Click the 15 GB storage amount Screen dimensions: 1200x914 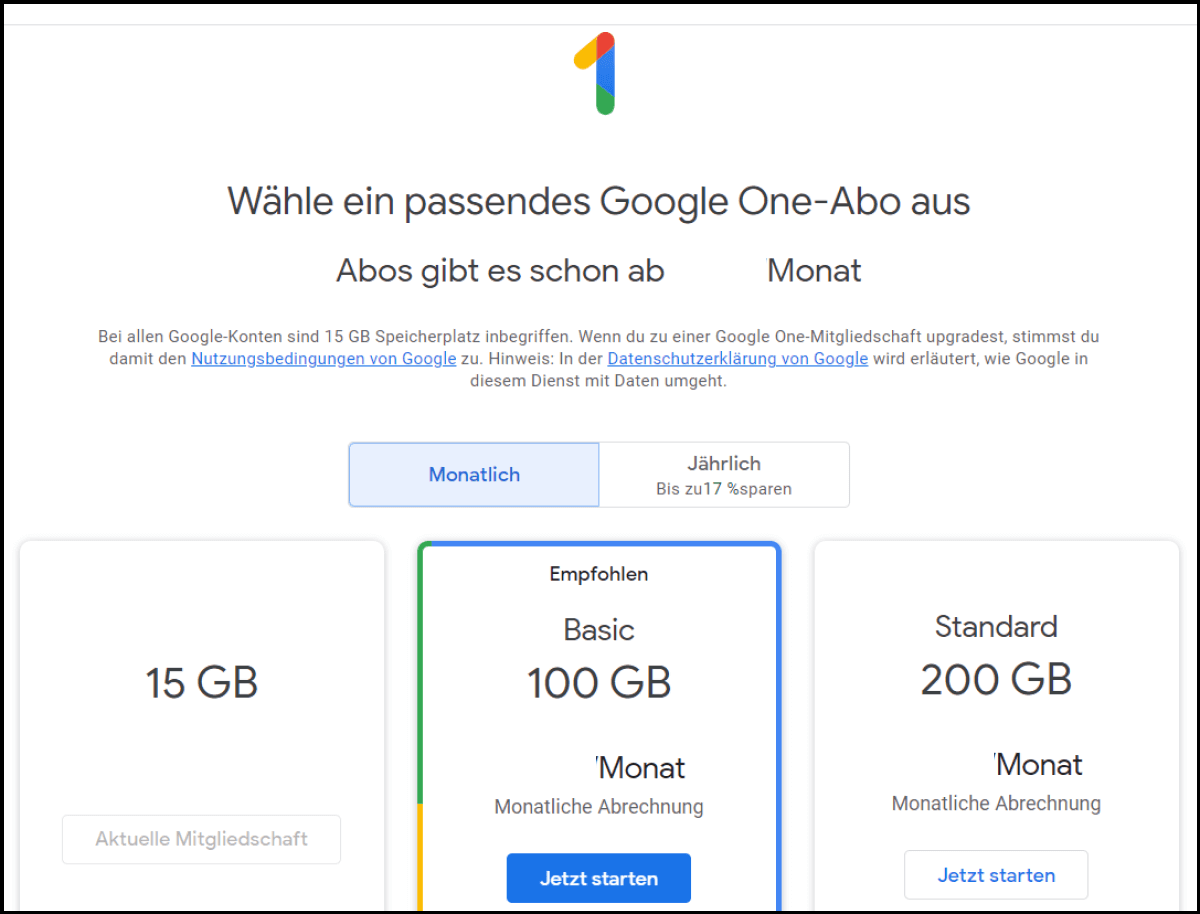201,683
